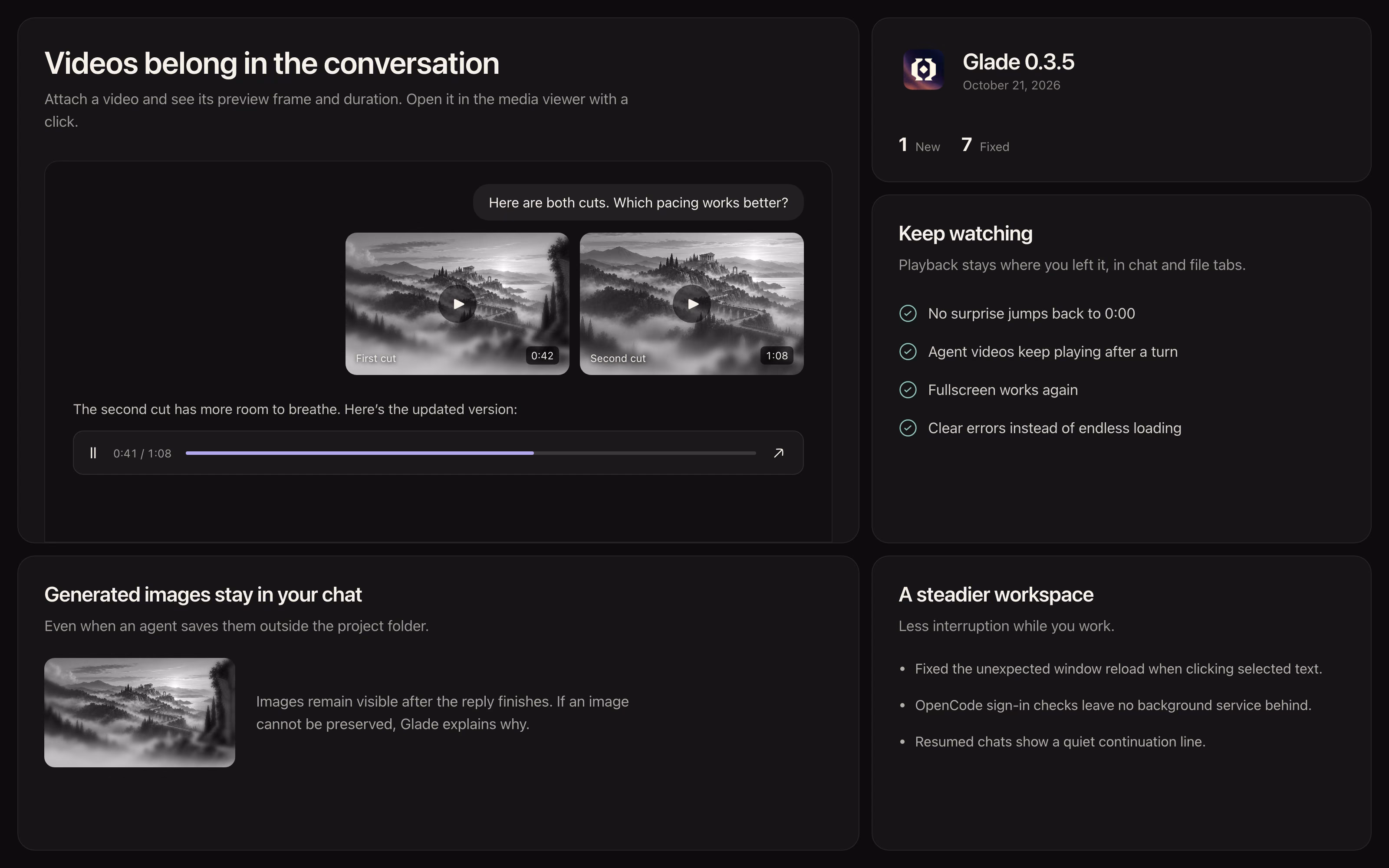Click the 0:42 duration badge
Image resolution: width=1389 pixels, height=868 pixels.
[543, 356]
